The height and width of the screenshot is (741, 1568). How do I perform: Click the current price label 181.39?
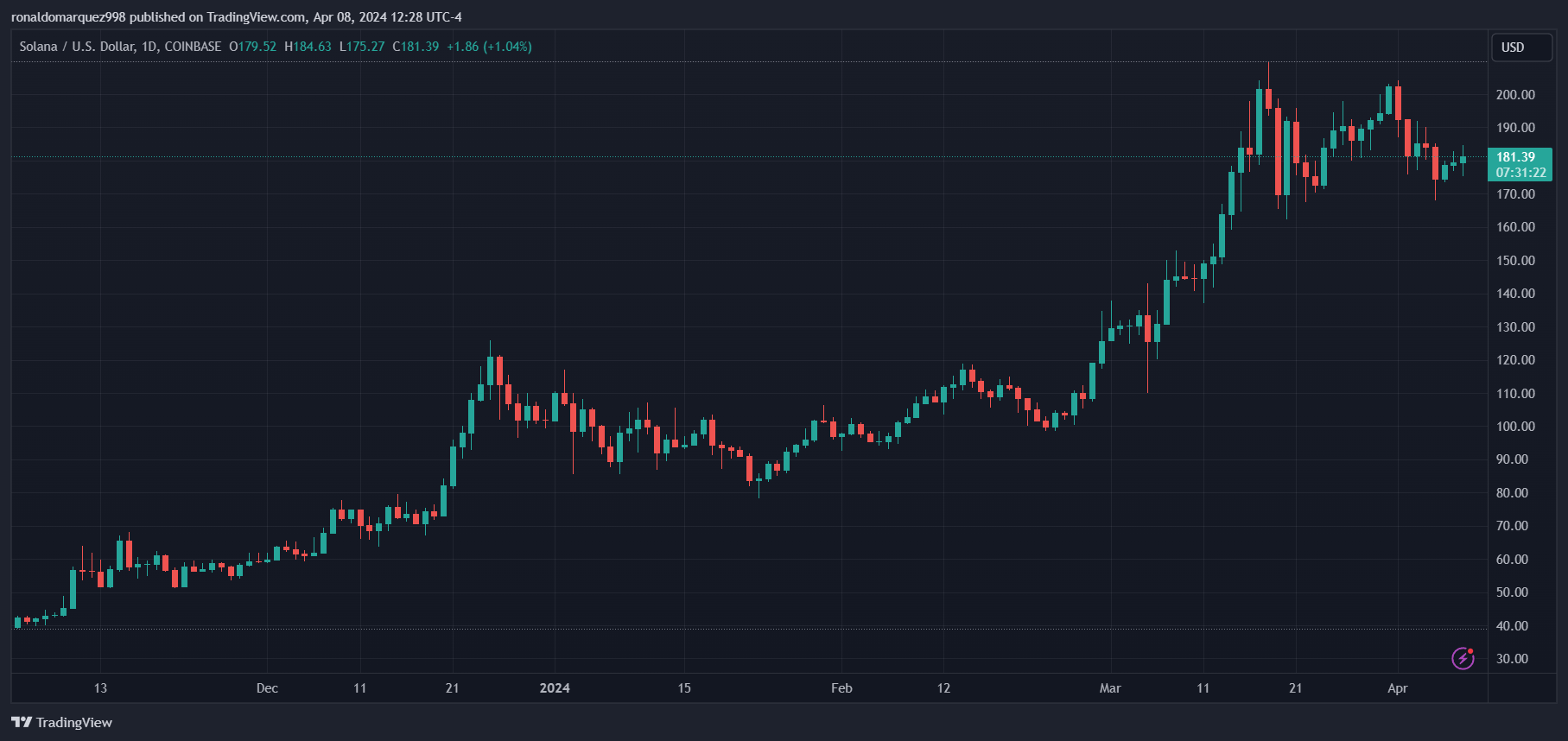(x=1515, y=157)
